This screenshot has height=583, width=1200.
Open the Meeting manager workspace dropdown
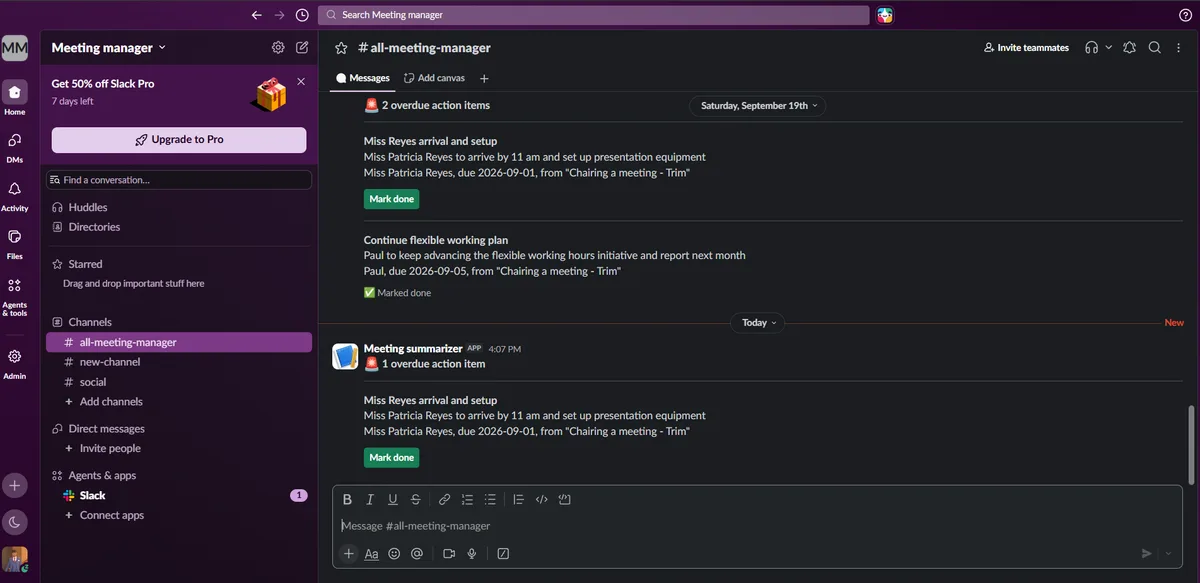click(109, 47)
